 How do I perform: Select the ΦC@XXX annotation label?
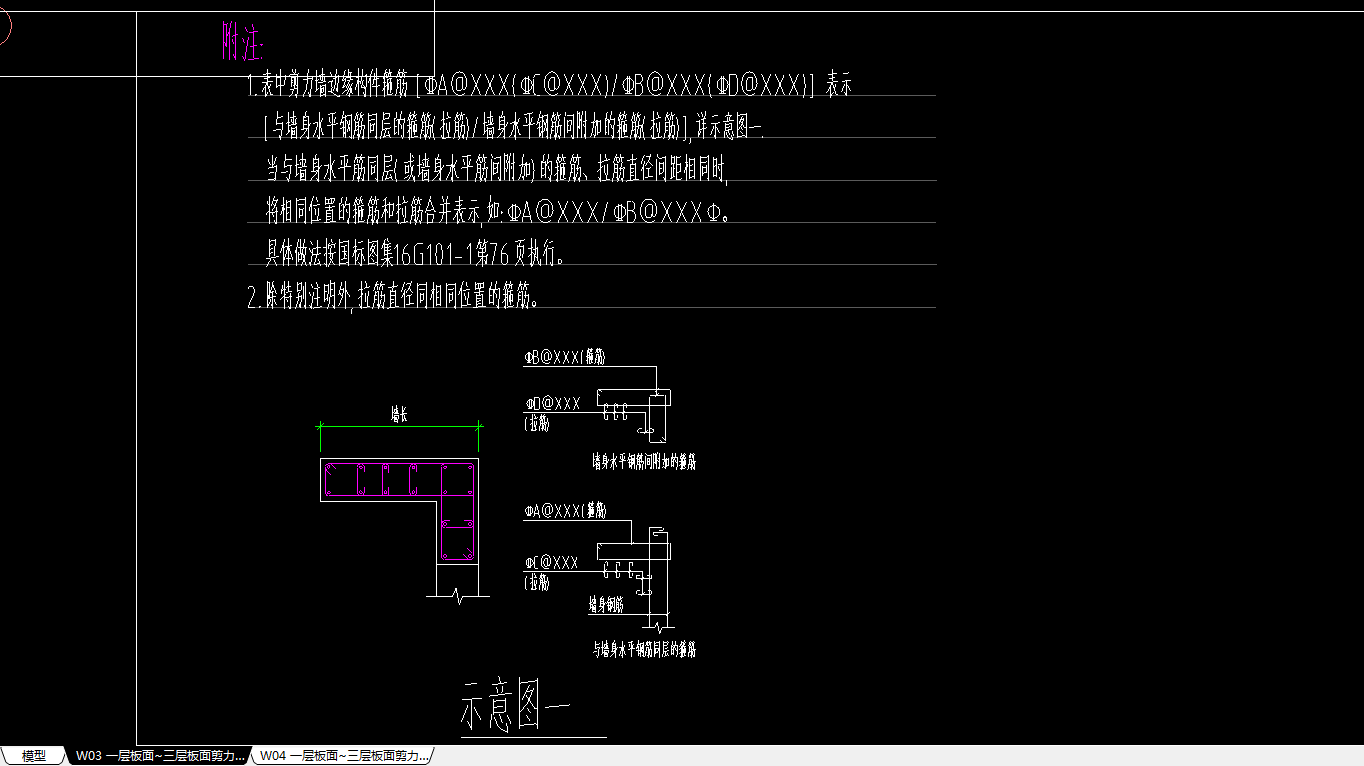552,562
